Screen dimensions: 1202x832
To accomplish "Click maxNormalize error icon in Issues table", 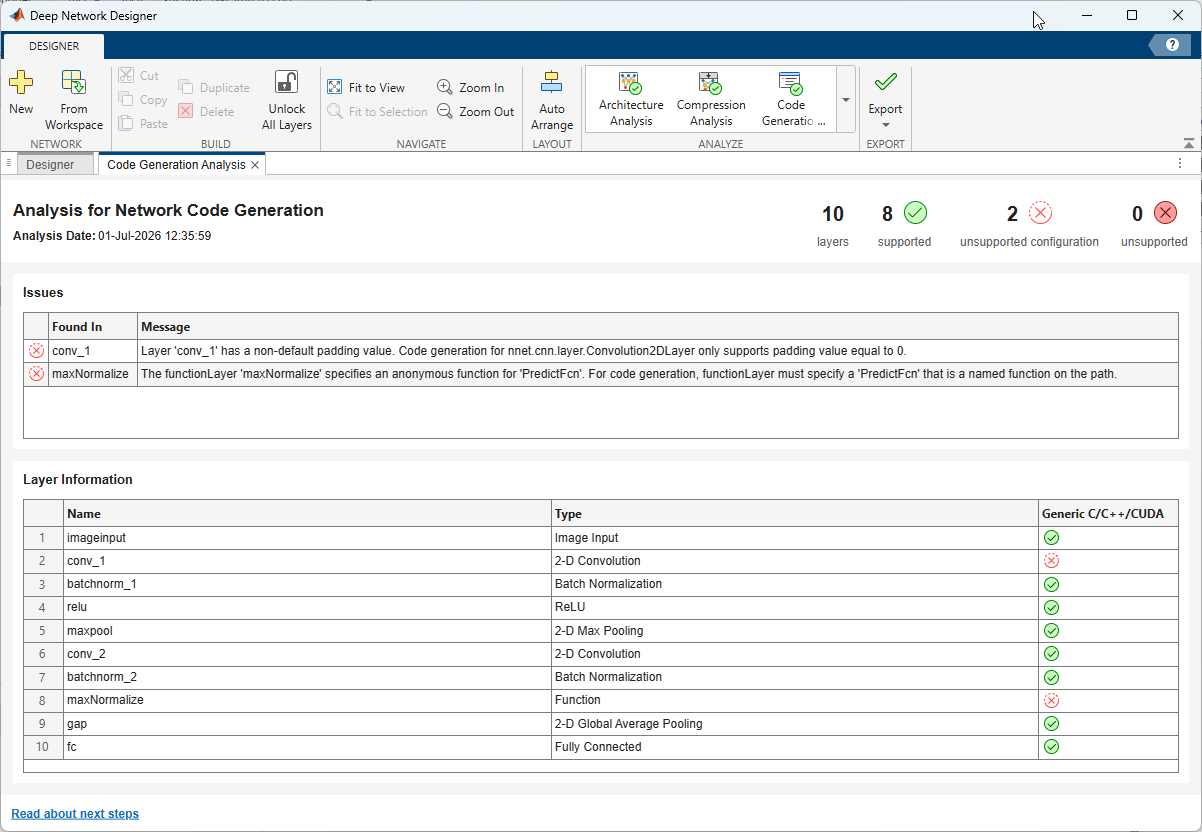I will [x=36, y=373].
